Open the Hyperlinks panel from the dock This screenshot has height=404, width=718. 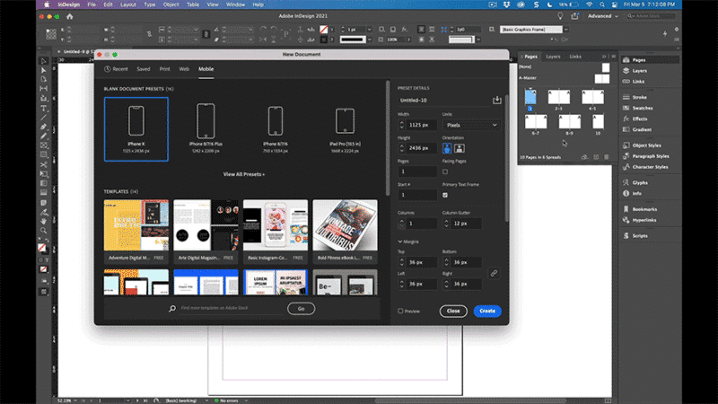(x=643, y=219)
